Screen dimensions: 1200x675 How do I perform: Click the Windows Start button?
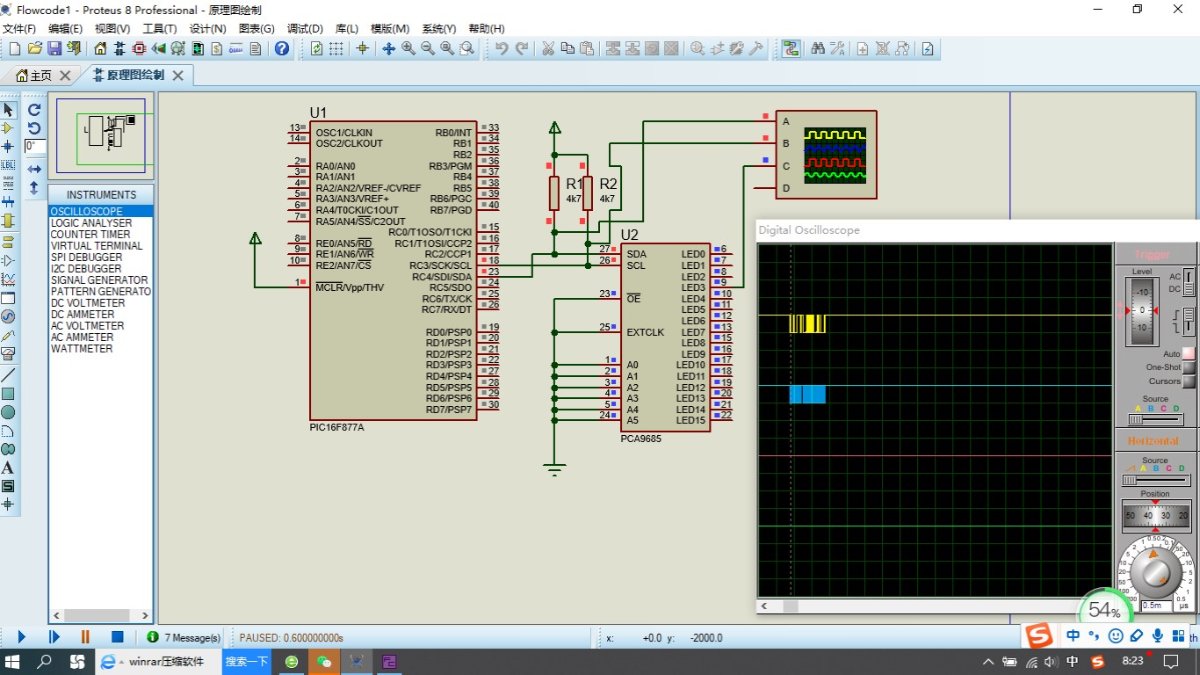(x=14, y=661)
